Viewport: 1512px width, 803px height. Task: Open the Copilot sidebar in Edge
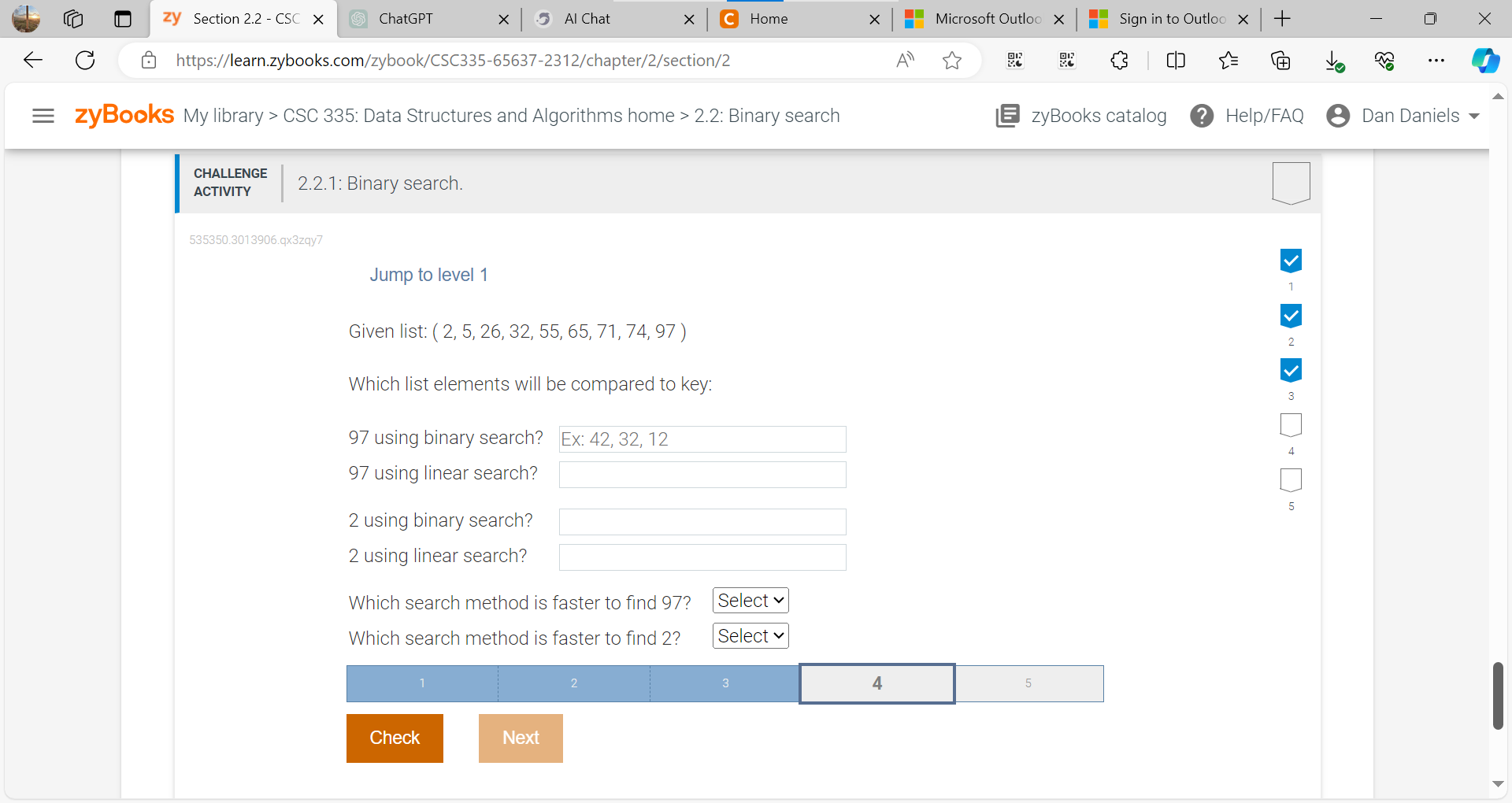click(x=1487, y=60)
